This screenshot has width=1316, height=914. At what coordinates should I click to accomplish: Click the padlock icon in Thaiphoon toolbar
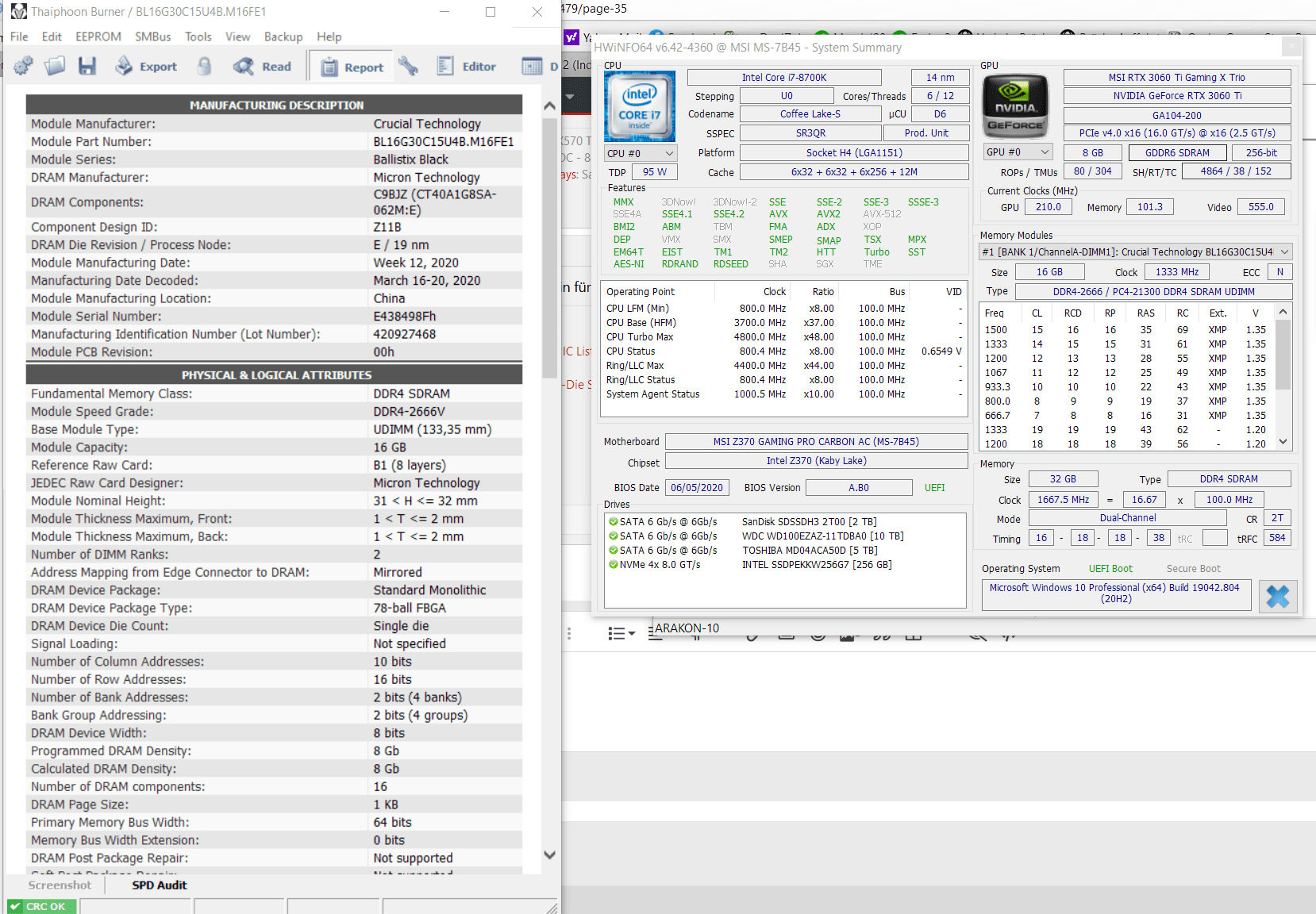pos(205,66)
